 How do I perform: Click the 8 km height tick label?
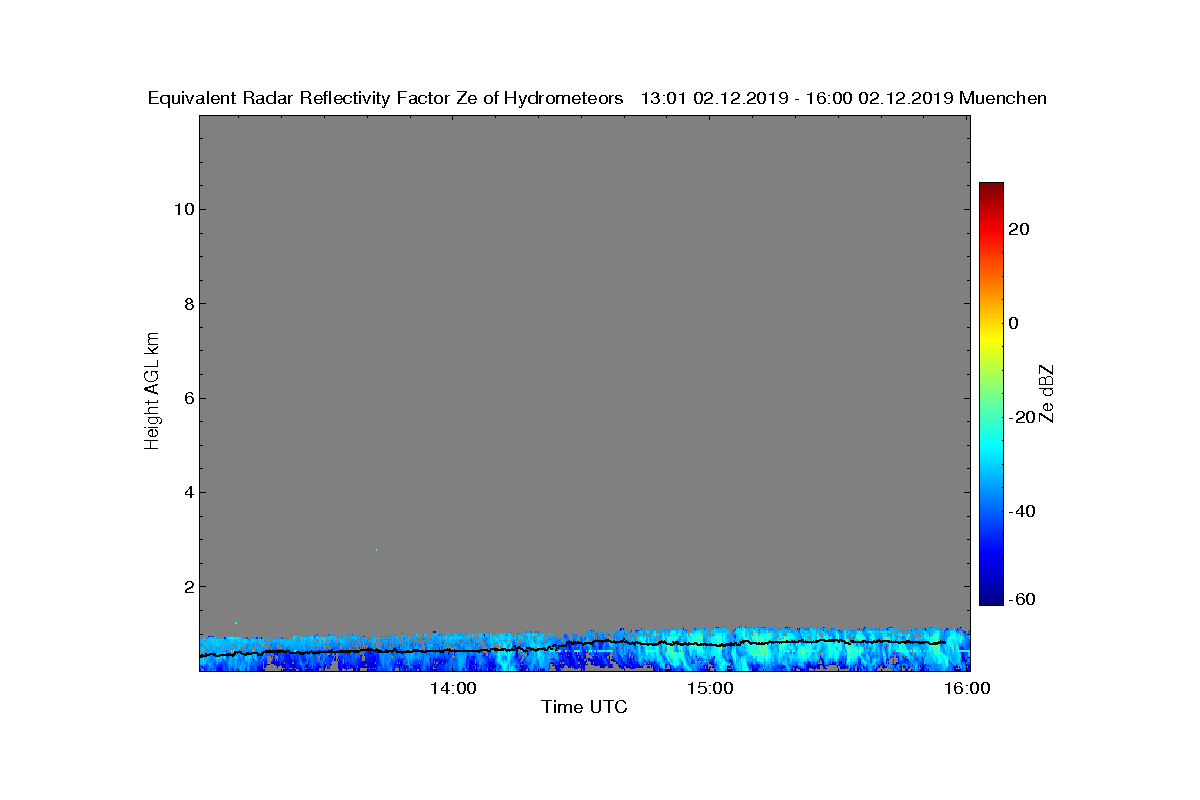pyautogui.click(x=188, y=304)
